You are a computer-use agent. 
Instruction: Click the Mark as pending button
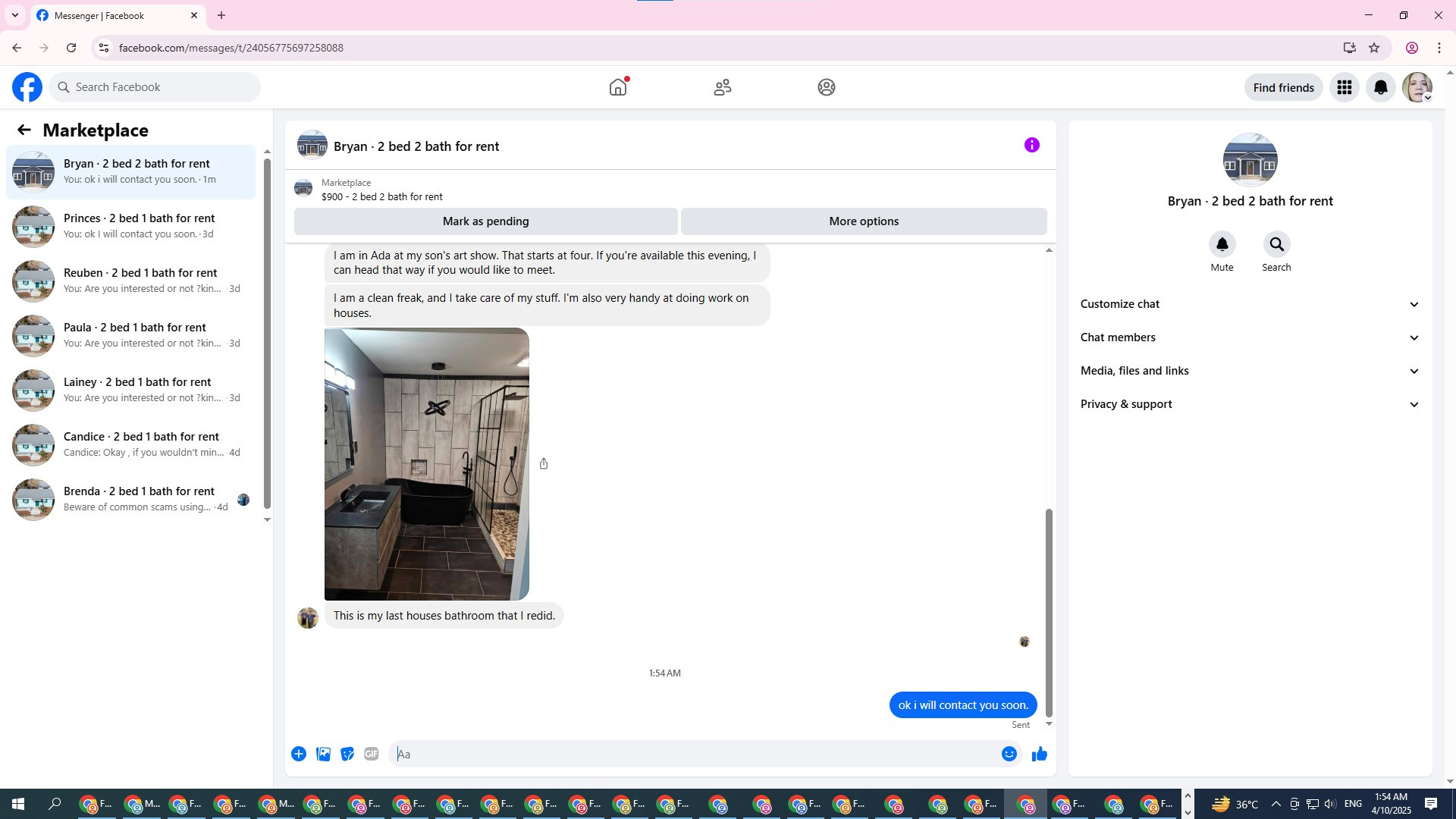pyautogui.click(x=485, y=221)
